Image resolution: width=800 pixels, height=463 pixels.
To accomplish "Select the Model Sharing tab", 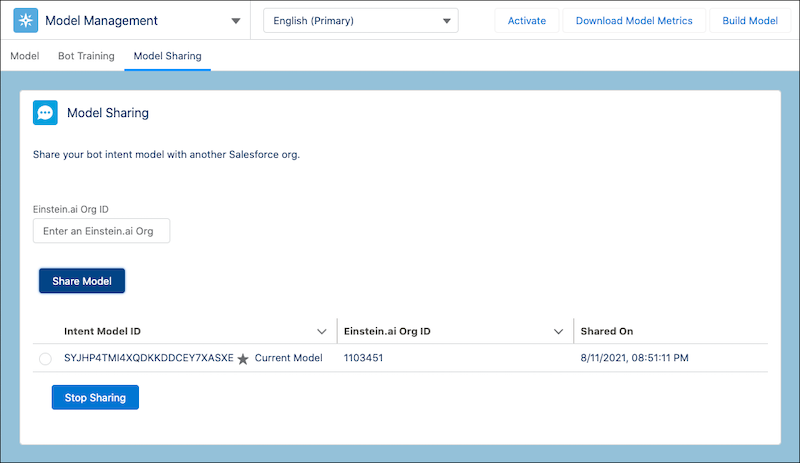I will click(x=167, y=56).
